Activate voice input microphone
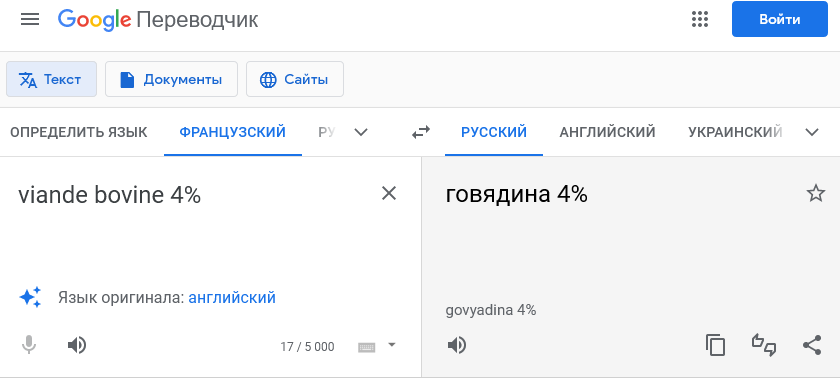This screenshot has height=378, width=840. tap(29, 345)
